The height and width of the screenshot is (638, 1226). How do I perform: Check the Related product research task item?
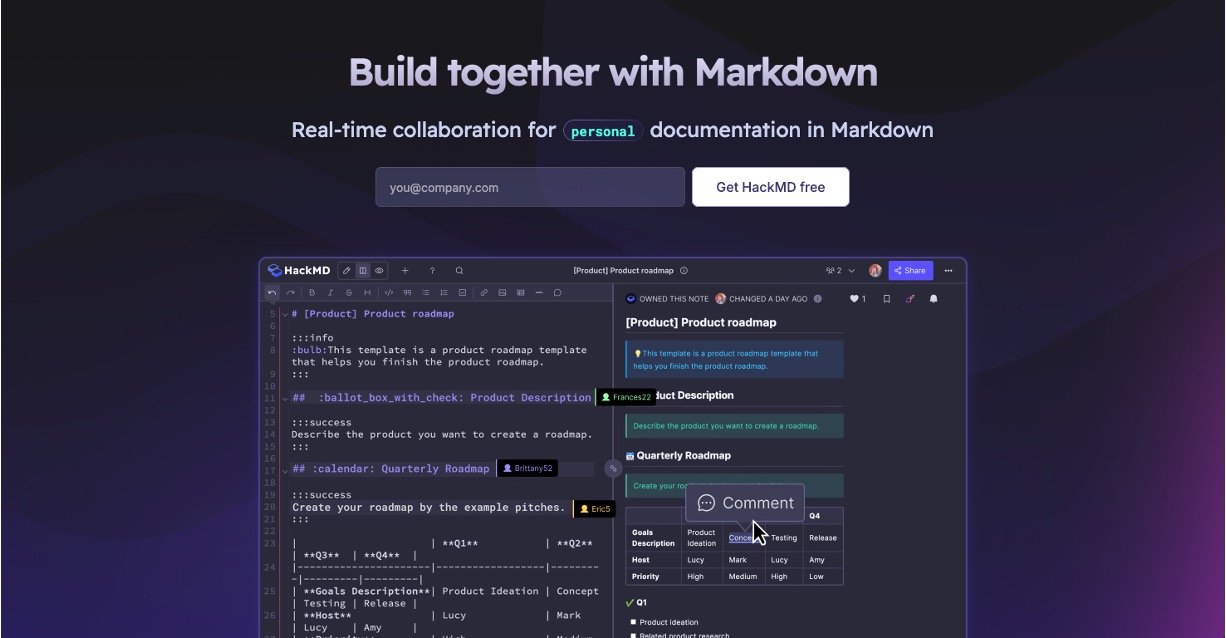point(634,634)
